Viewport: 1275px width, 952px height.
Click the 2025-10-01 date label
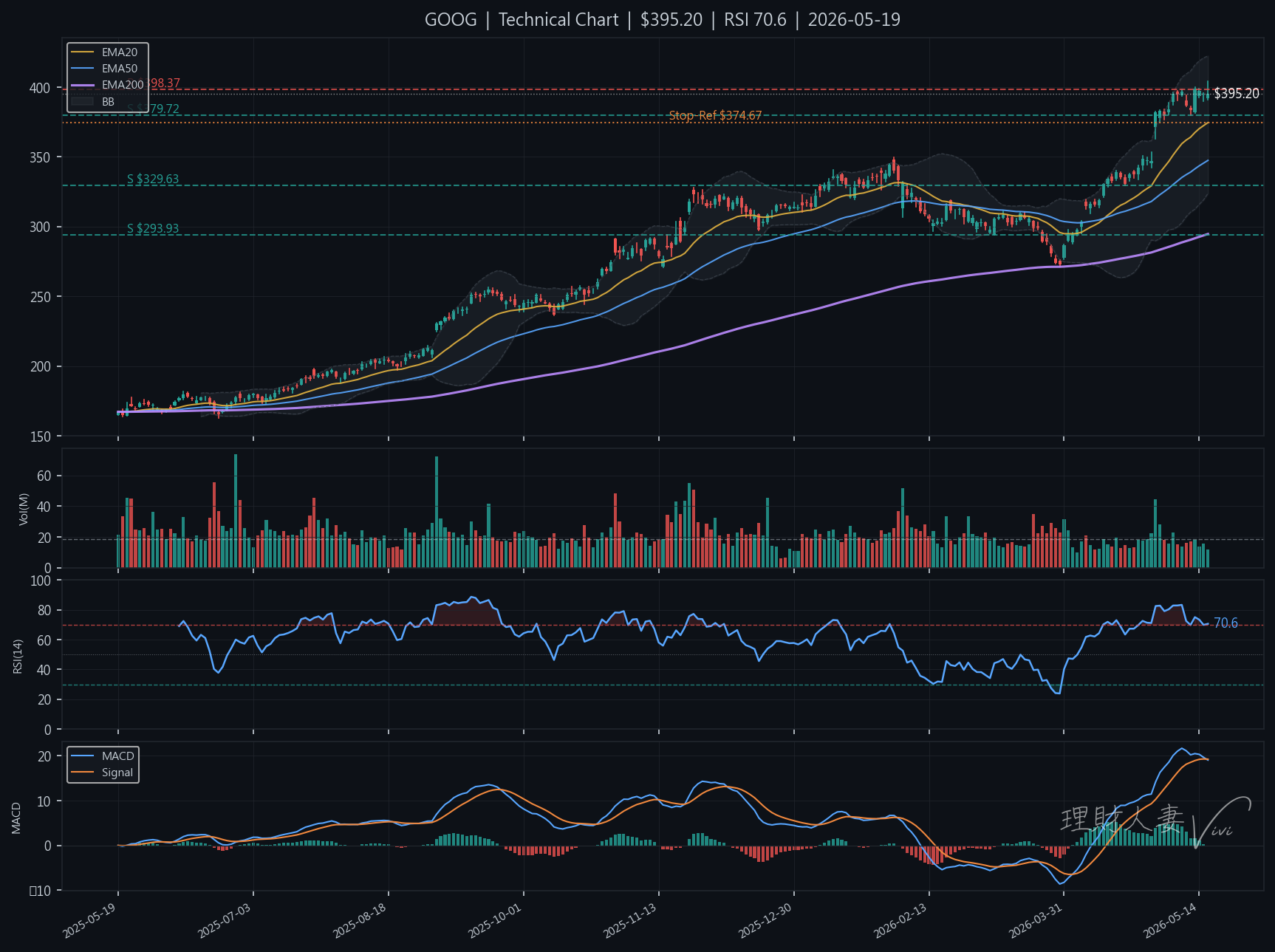coord(495,920)
